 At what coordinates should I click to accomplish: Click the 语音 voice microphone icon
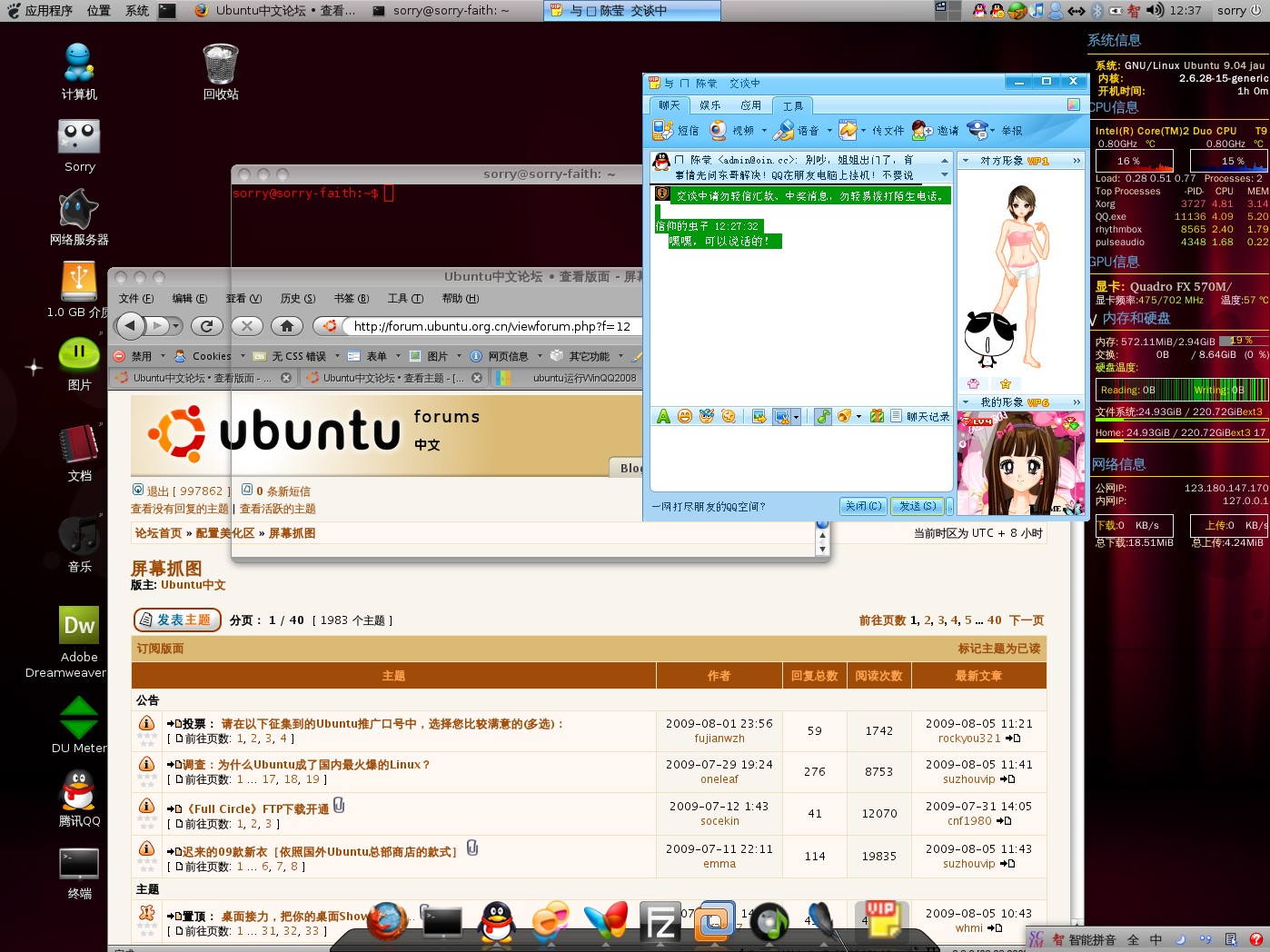[x=784, y=131]
